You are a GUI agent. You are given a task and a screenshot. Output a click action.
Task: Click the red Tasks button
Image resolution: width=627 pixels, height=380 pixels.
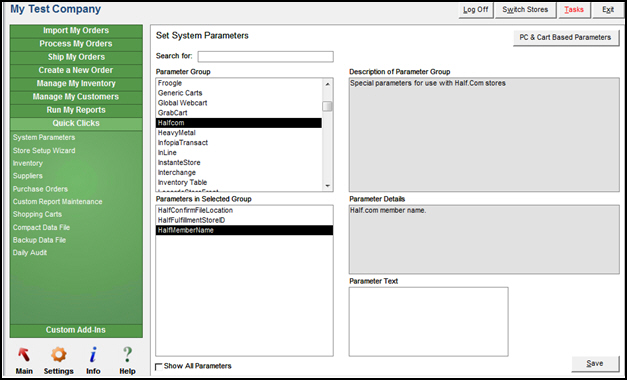(574, 10)
